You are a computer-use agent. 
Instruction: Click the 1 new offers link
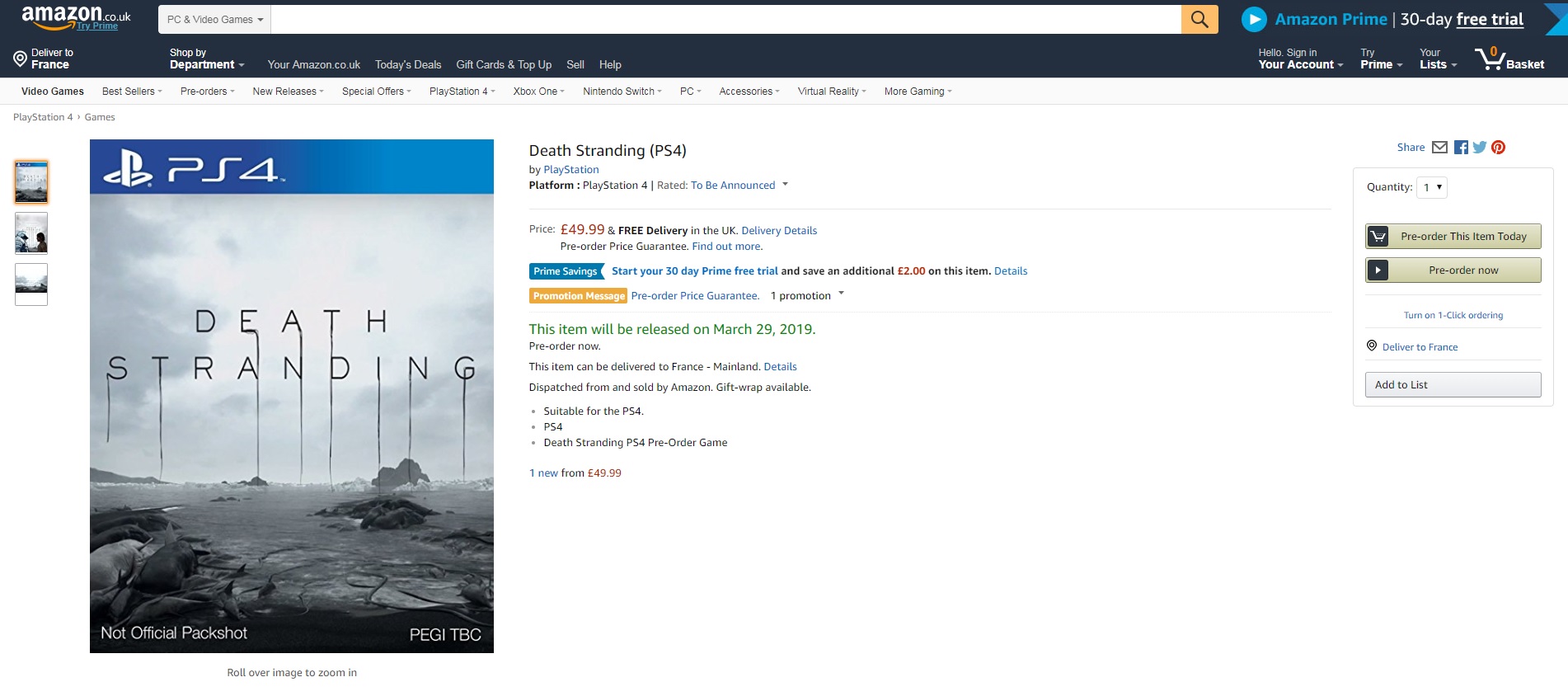coord(543,473)
